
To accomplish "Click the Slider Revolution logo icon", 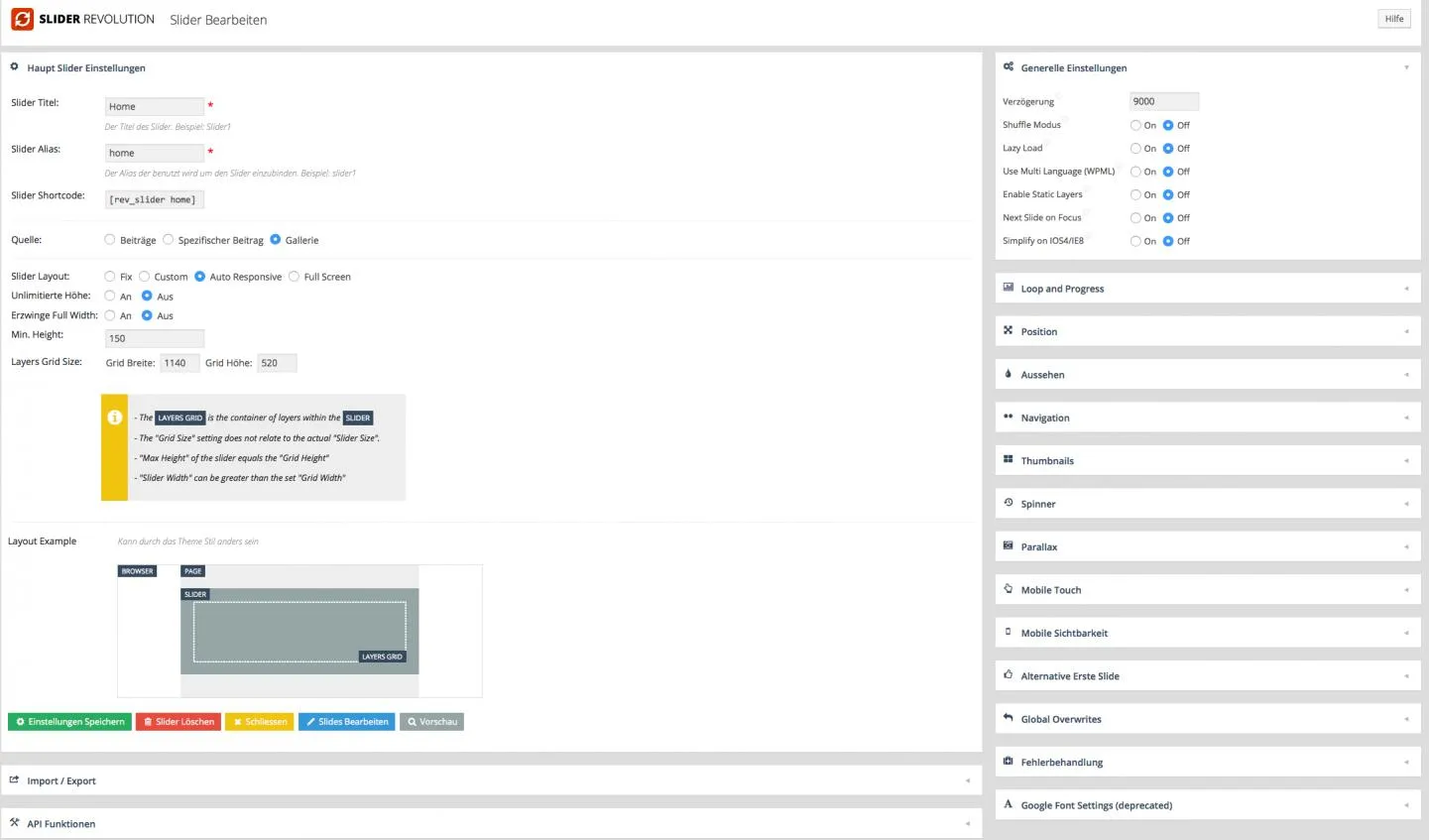I will [x=22, y=19].
